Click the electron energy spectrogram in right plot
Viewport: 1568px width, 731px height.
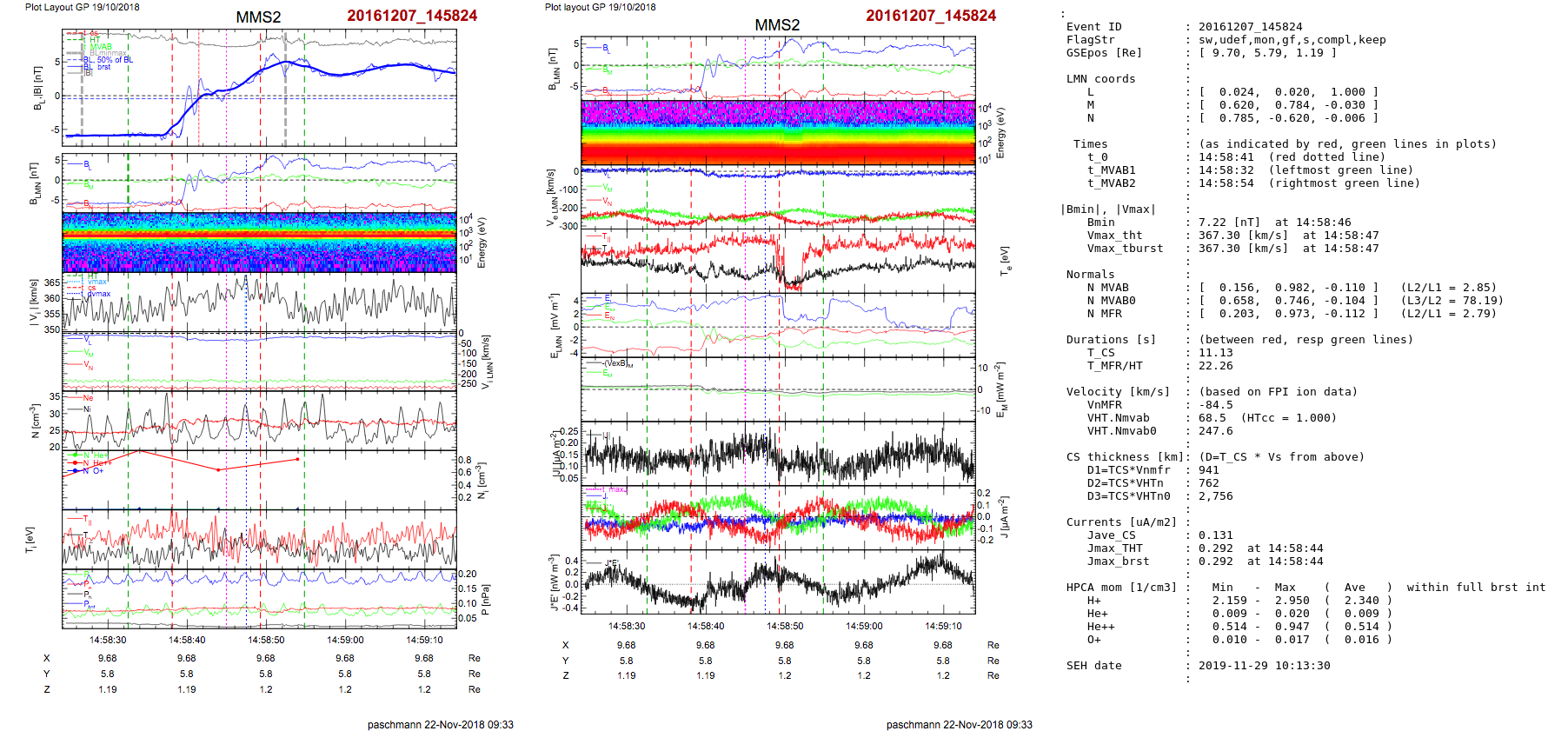(x=778, y=132)
